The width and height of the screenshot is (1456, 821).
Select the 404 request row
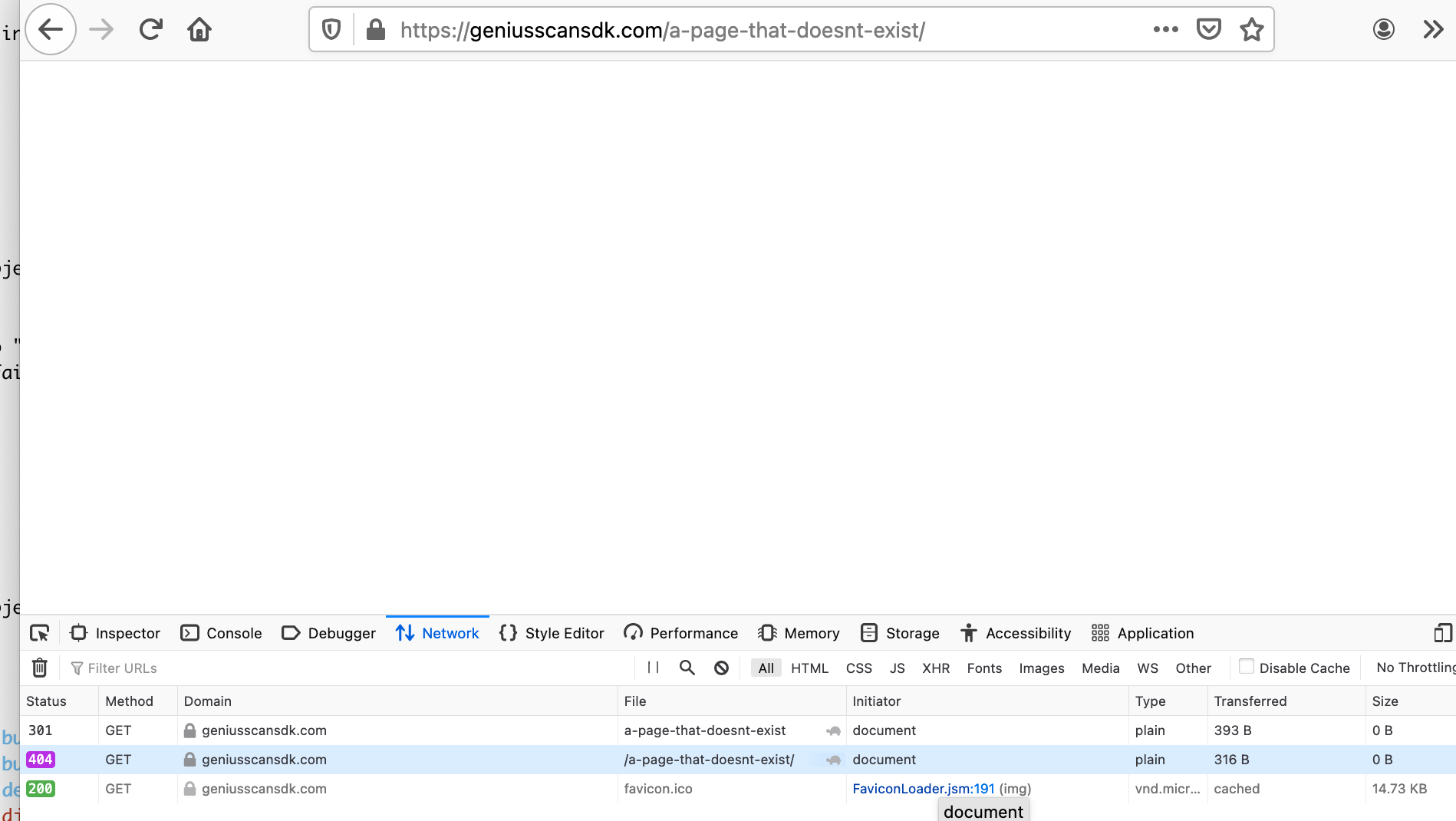click(738, 760)
